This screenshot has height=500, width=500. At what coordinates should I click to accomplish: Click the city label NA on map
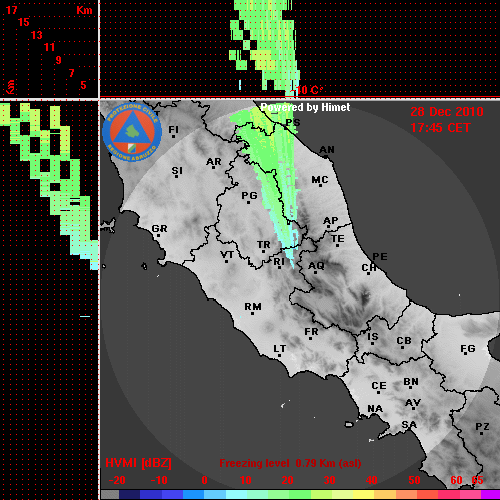point(375,408)
